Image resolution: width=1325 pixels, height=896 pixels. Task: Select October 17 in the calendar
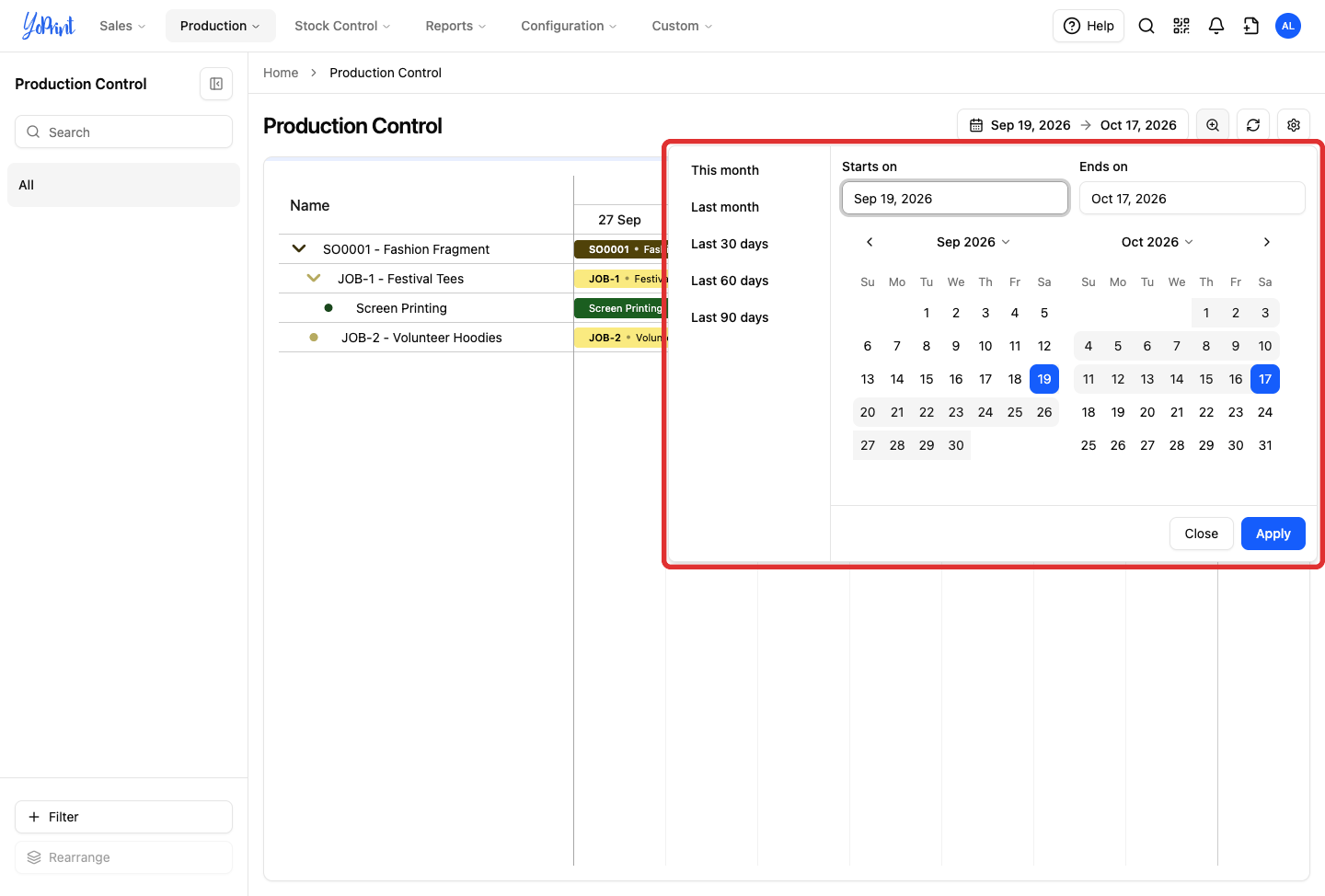coord(1265,379)
